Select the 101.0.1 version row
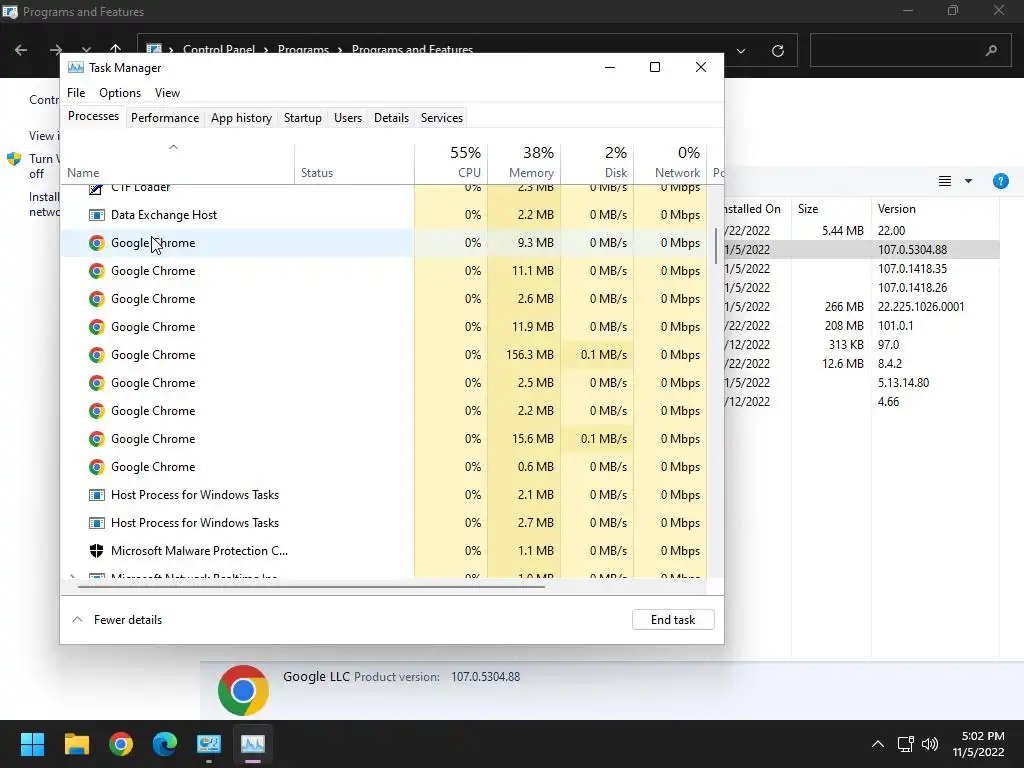Image resolution: width=1024 pixels, height=768 pixels. [861, 325]
